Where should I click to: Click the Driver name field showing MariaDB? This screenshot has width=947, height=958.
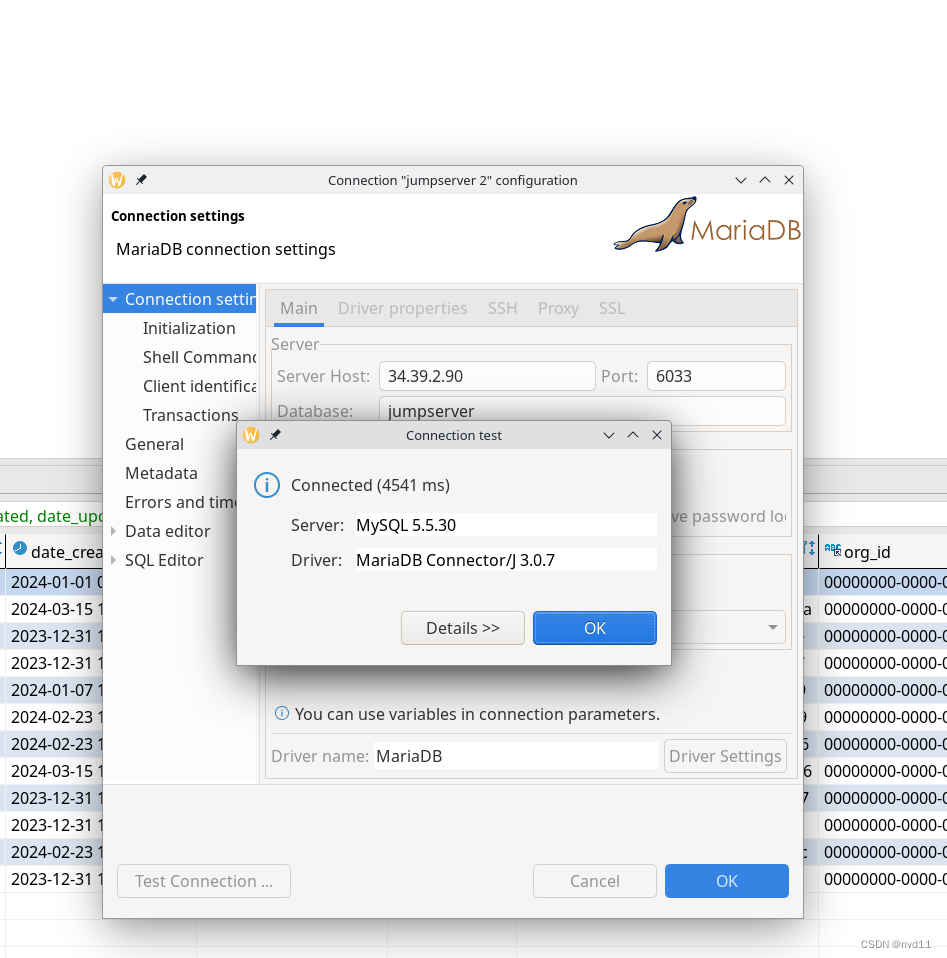coord(516,756)
